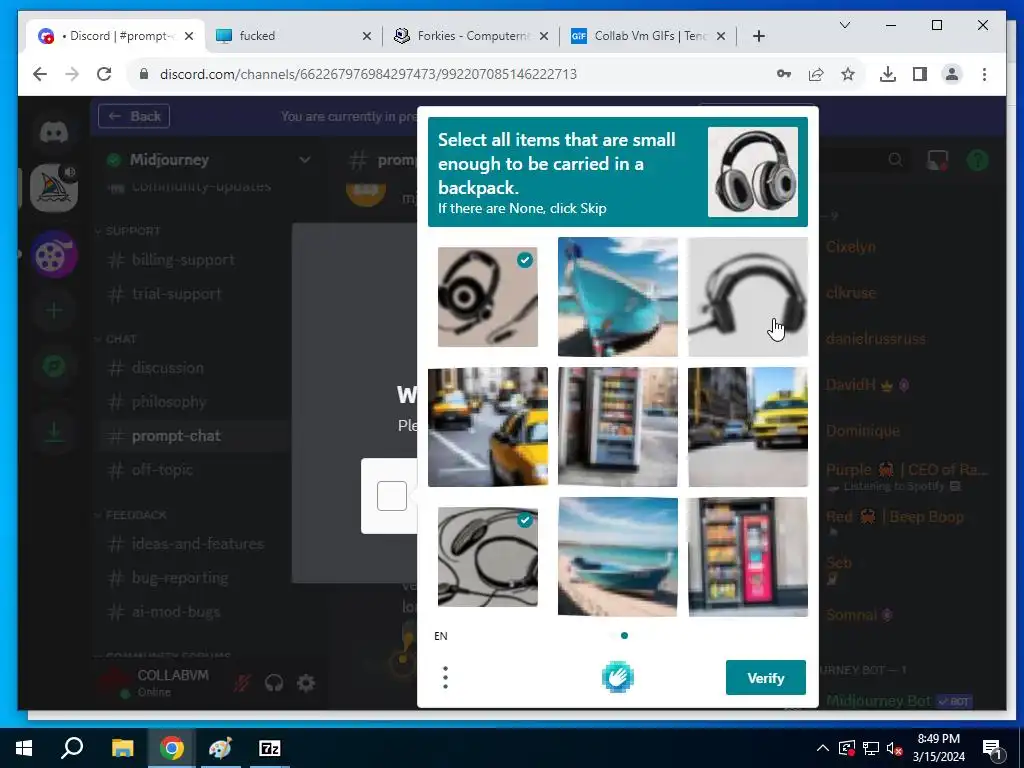Close the Discord browser tab
Screen dimensions: 1024x768
[189, 36]
